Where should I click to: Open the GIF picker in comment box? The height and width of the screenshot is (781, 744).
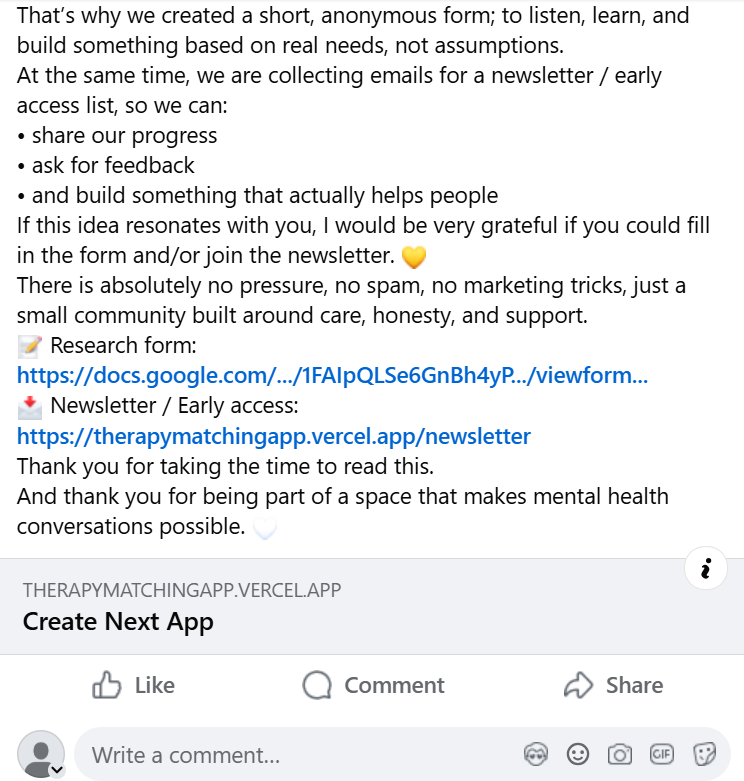(x=662, y=754)
